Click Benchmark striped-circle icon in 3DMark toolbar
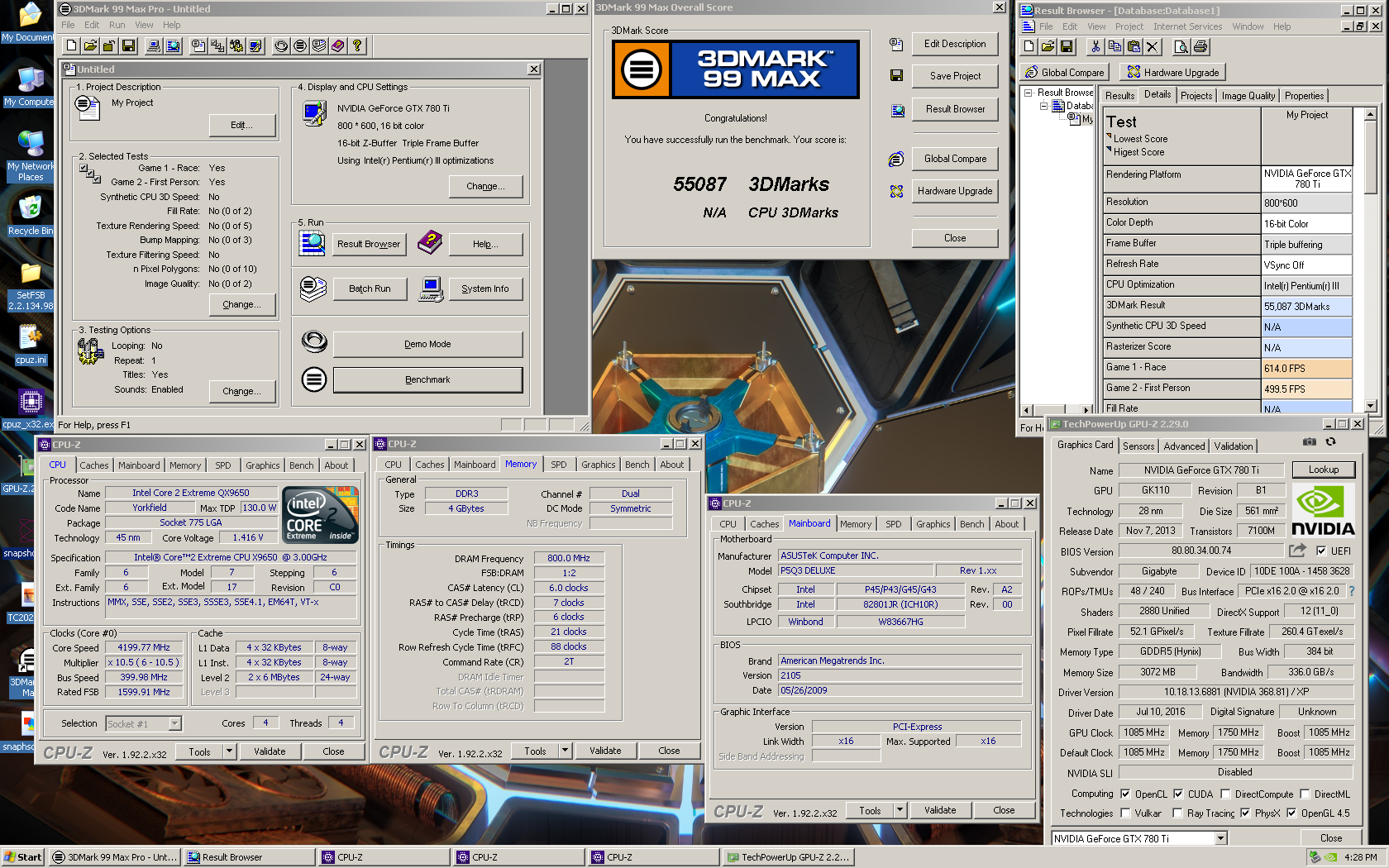The height and width of the screenshot is (868, 1389). pos(300,46)
